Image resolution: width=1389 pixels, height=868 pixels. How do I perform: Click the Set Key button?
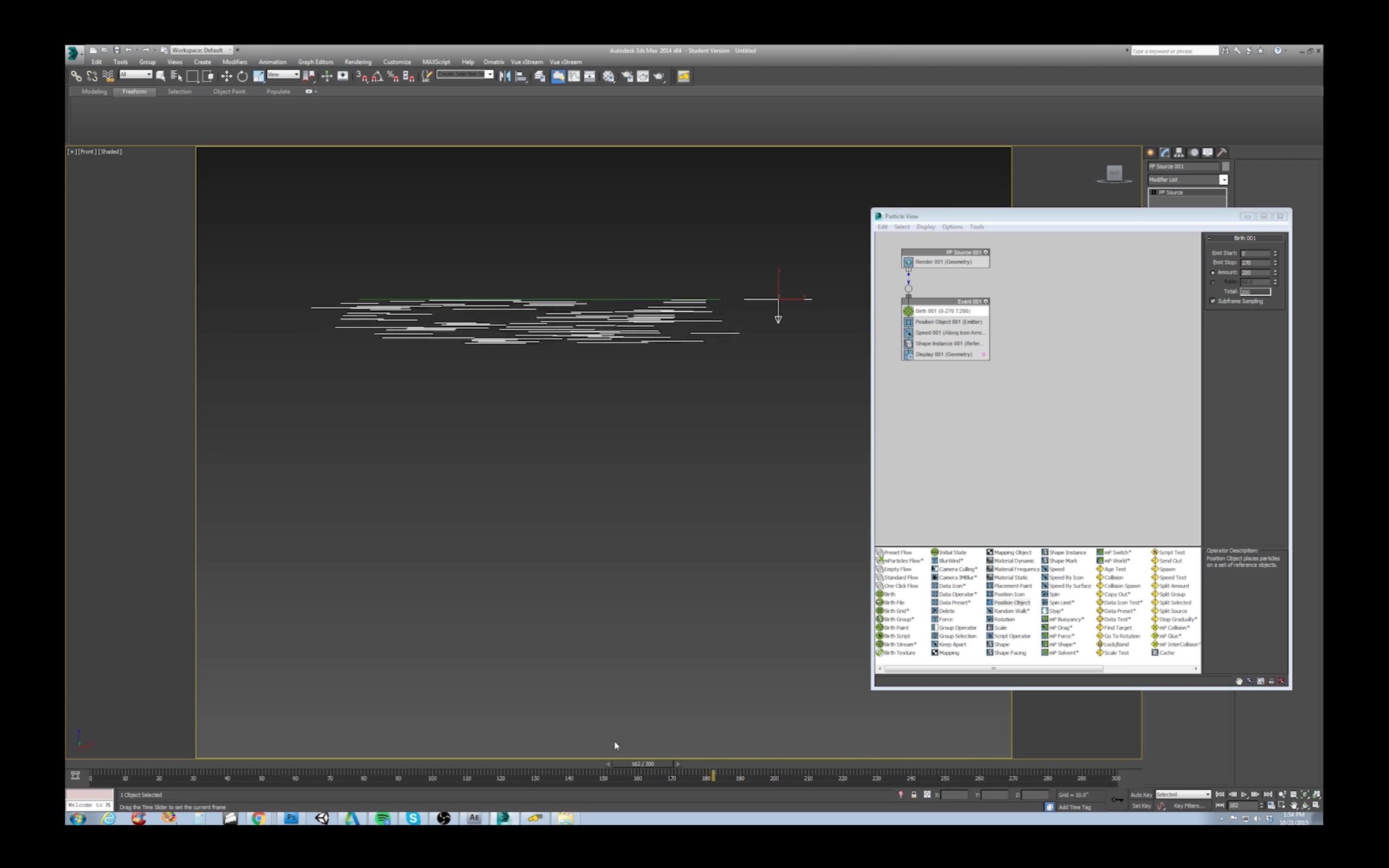1141,806
